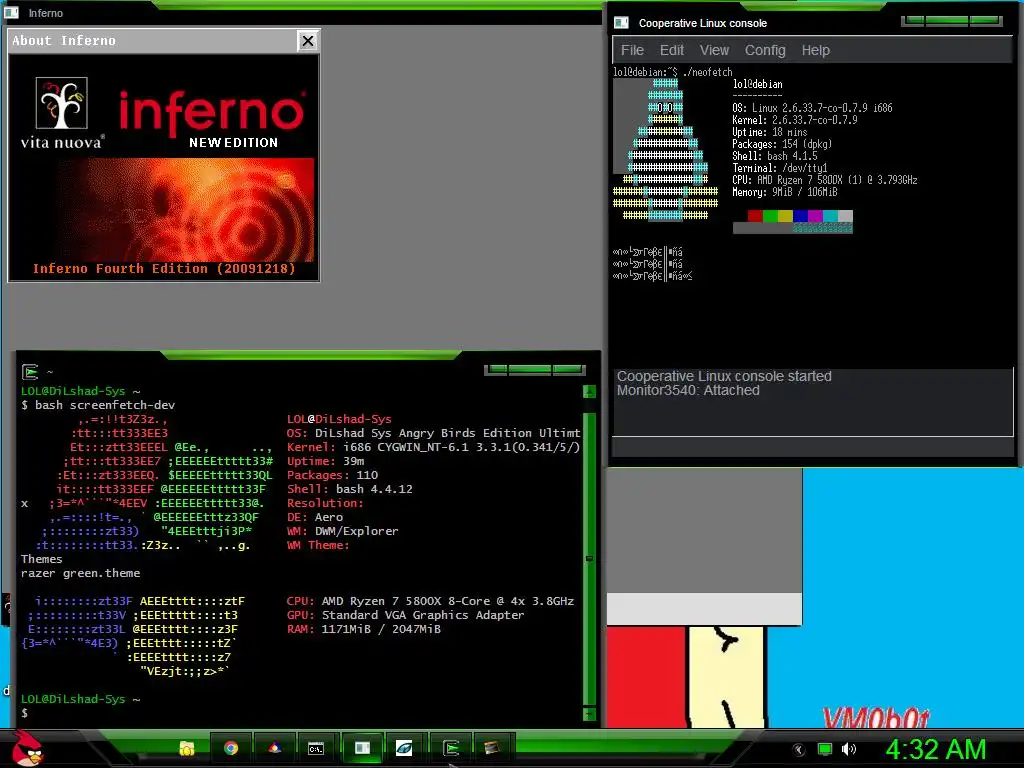The image size is (1024, 768).
Task: Switch to the highlighted Inferno taskbar button
Action: (x=362, y=748)
